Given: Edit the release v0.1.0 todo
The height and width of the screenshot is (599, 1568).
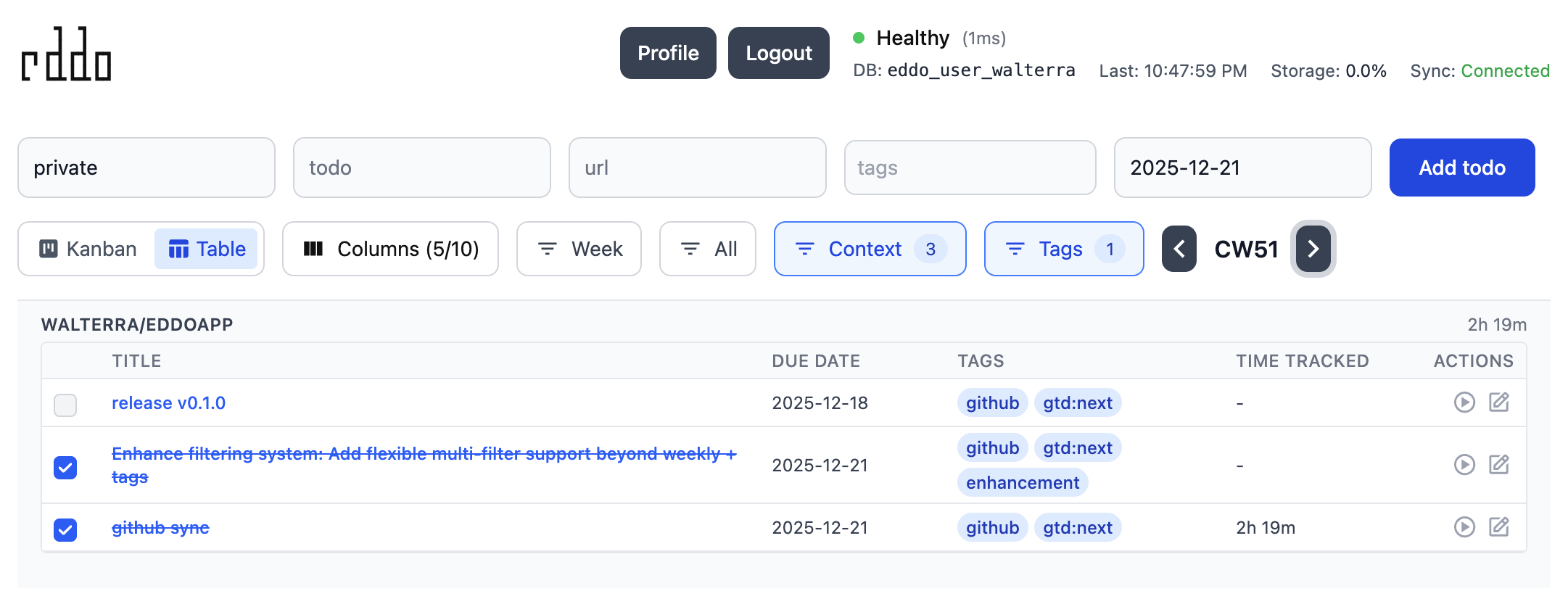Looking at the screenshot, I should click(1500, 402).
